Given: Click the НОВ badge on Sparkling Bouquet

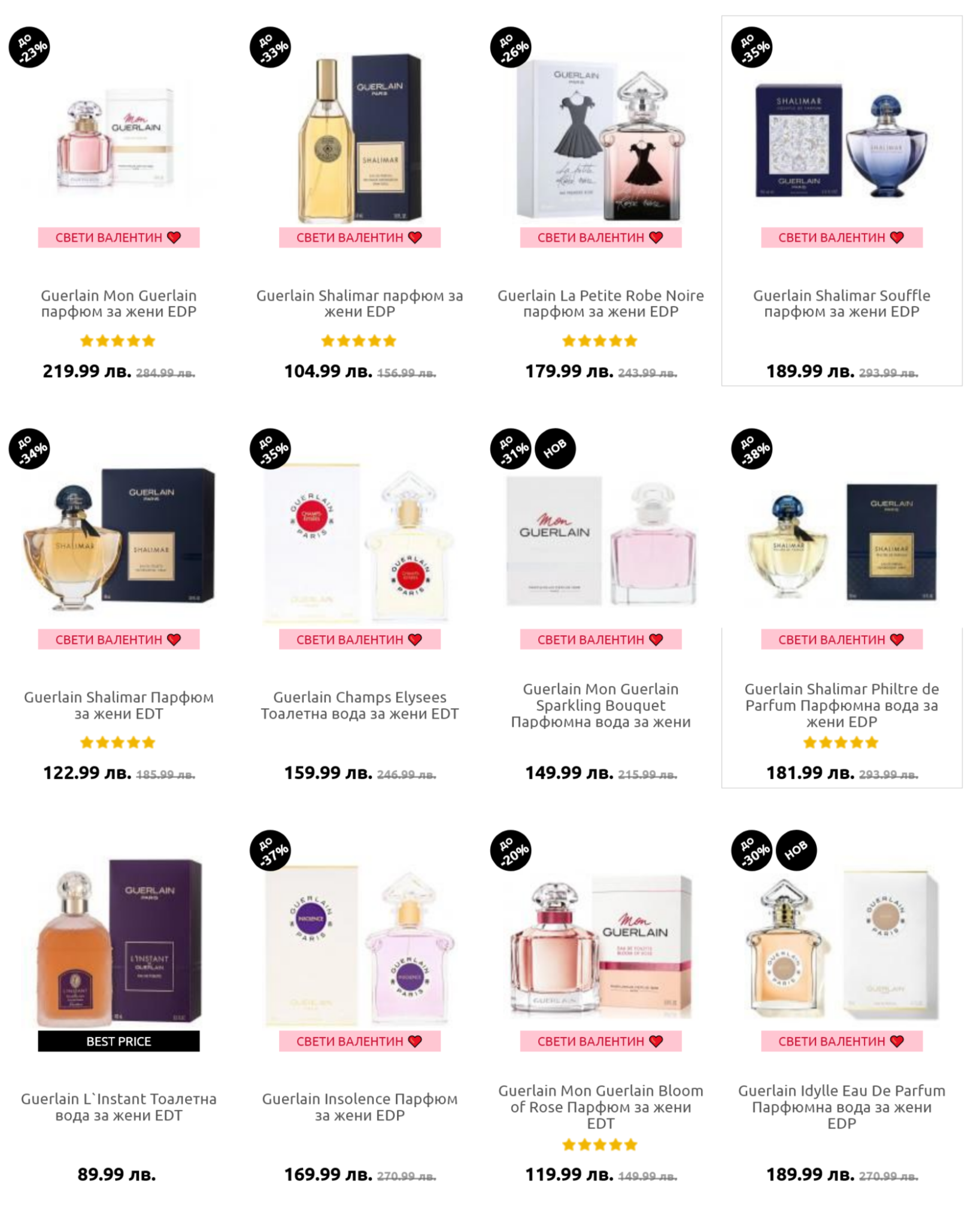Looking at the screenshot, I should tap(555, 448).
